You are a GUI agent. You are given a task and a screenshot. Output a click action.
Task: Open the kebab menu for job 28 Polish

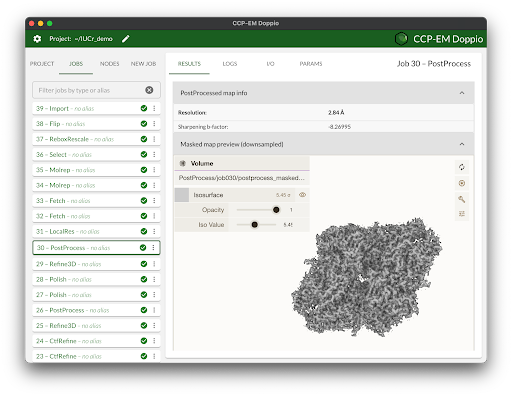154,279
